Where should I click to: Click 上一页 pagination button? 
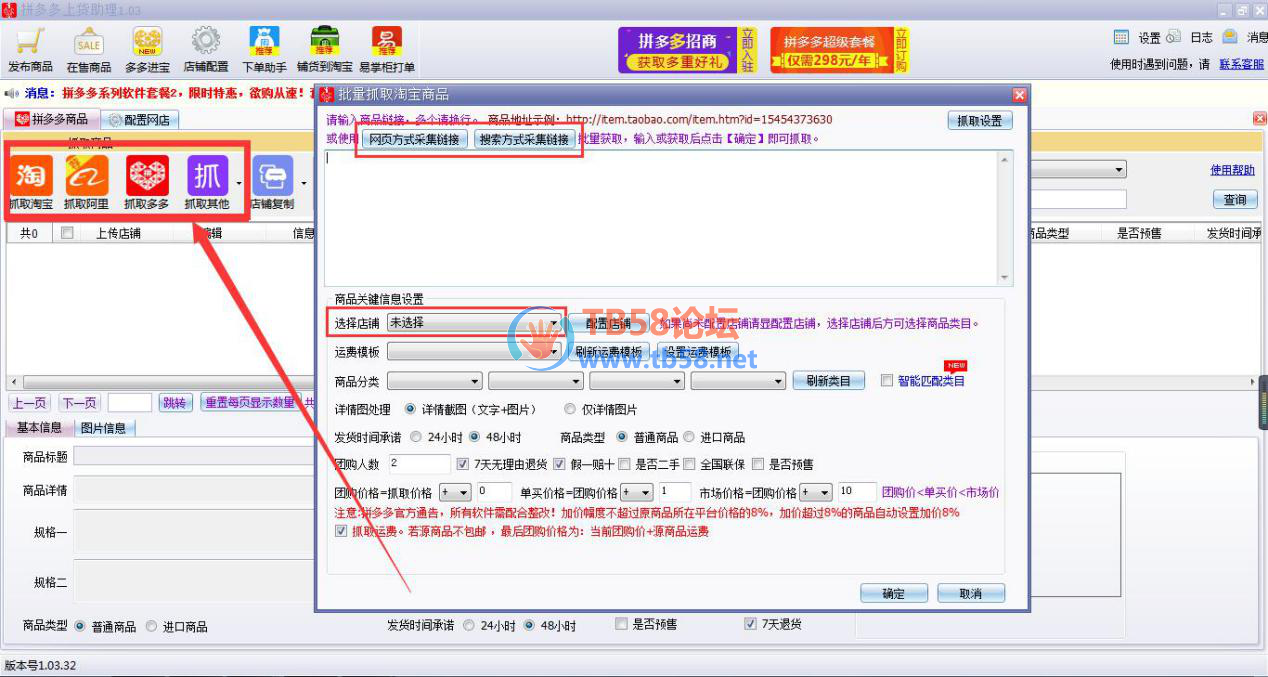coord(29,403)
